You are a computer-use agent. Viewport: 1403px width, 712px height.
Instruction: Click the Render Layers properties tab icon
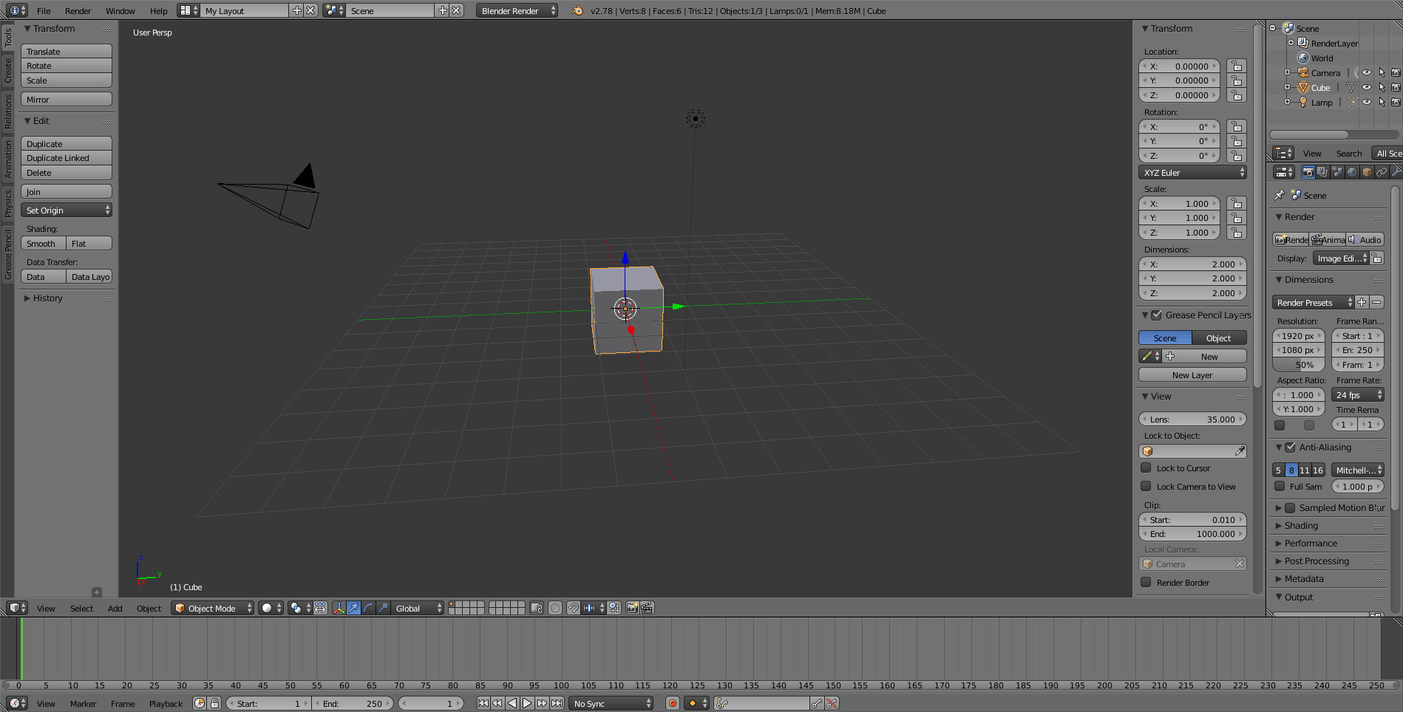pyautogui.click(x=1322, y=172)
